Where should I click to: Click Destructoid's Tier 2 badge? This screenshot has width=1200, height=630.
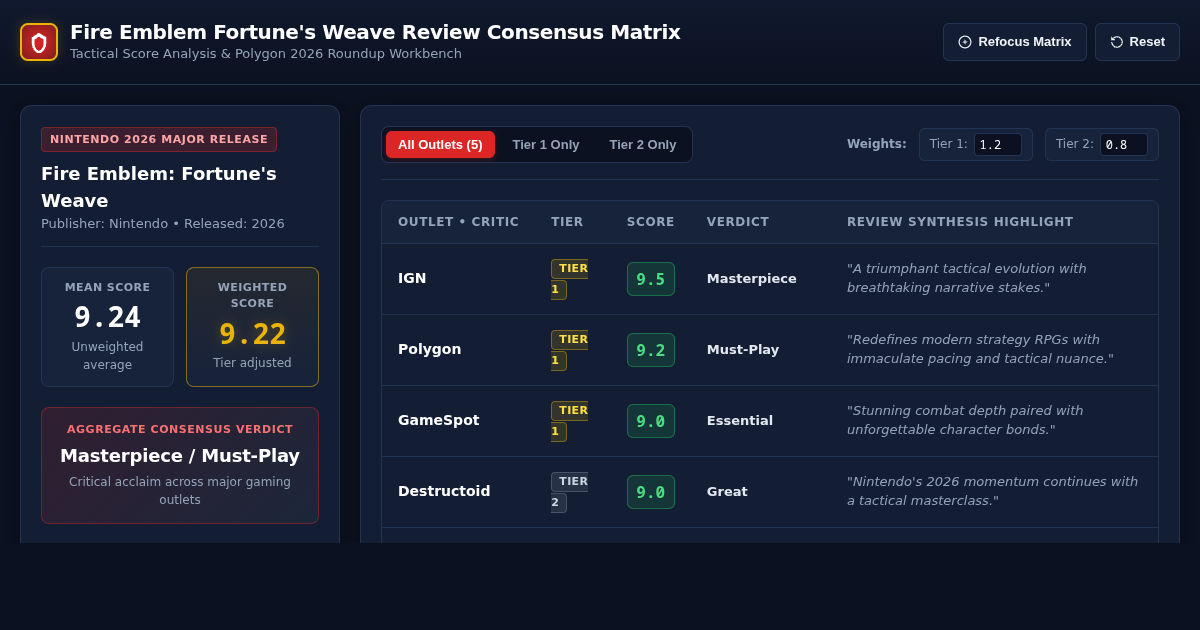569,492
